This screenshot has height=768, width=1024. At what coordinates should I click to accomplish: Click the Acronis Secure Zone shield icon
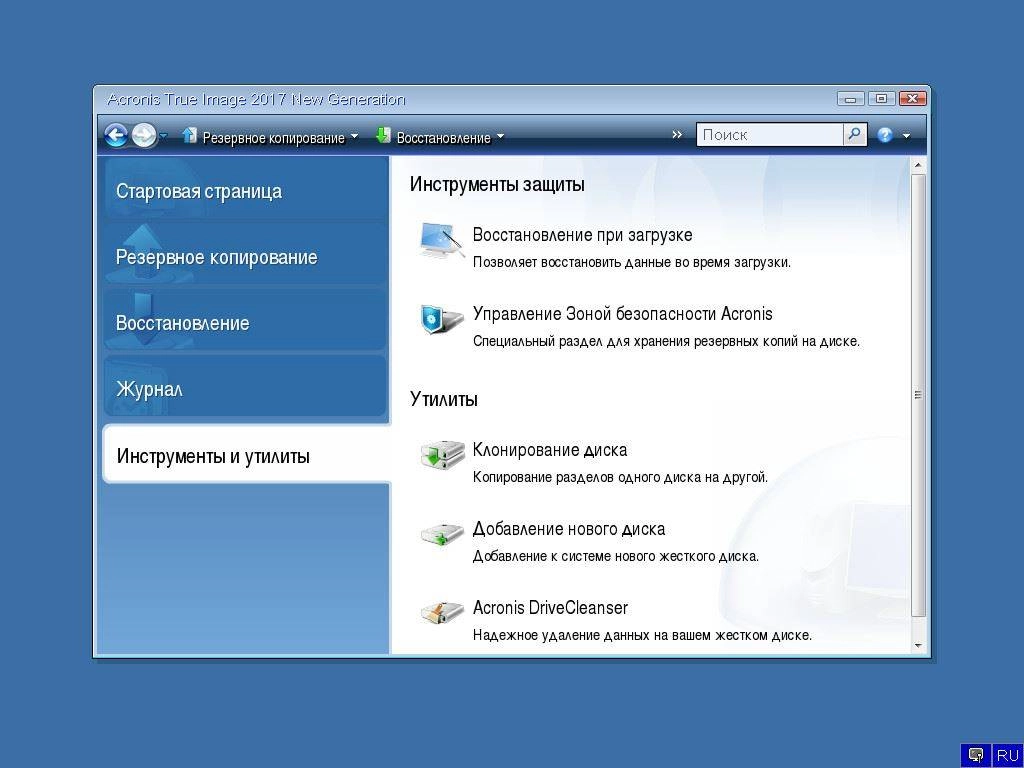click(x=441, y=319)
